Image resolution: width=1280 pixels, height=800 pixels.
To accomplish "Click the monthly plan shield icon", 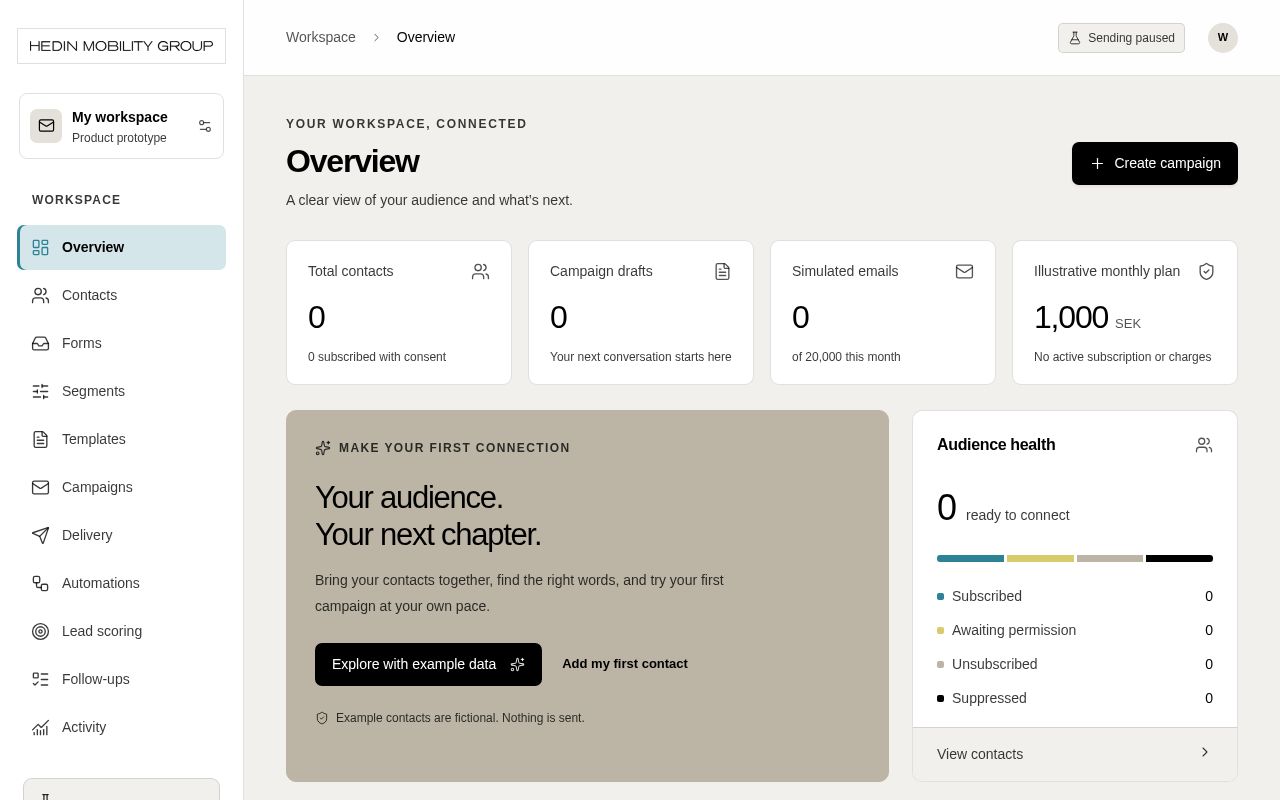I will pos(1207,271).
